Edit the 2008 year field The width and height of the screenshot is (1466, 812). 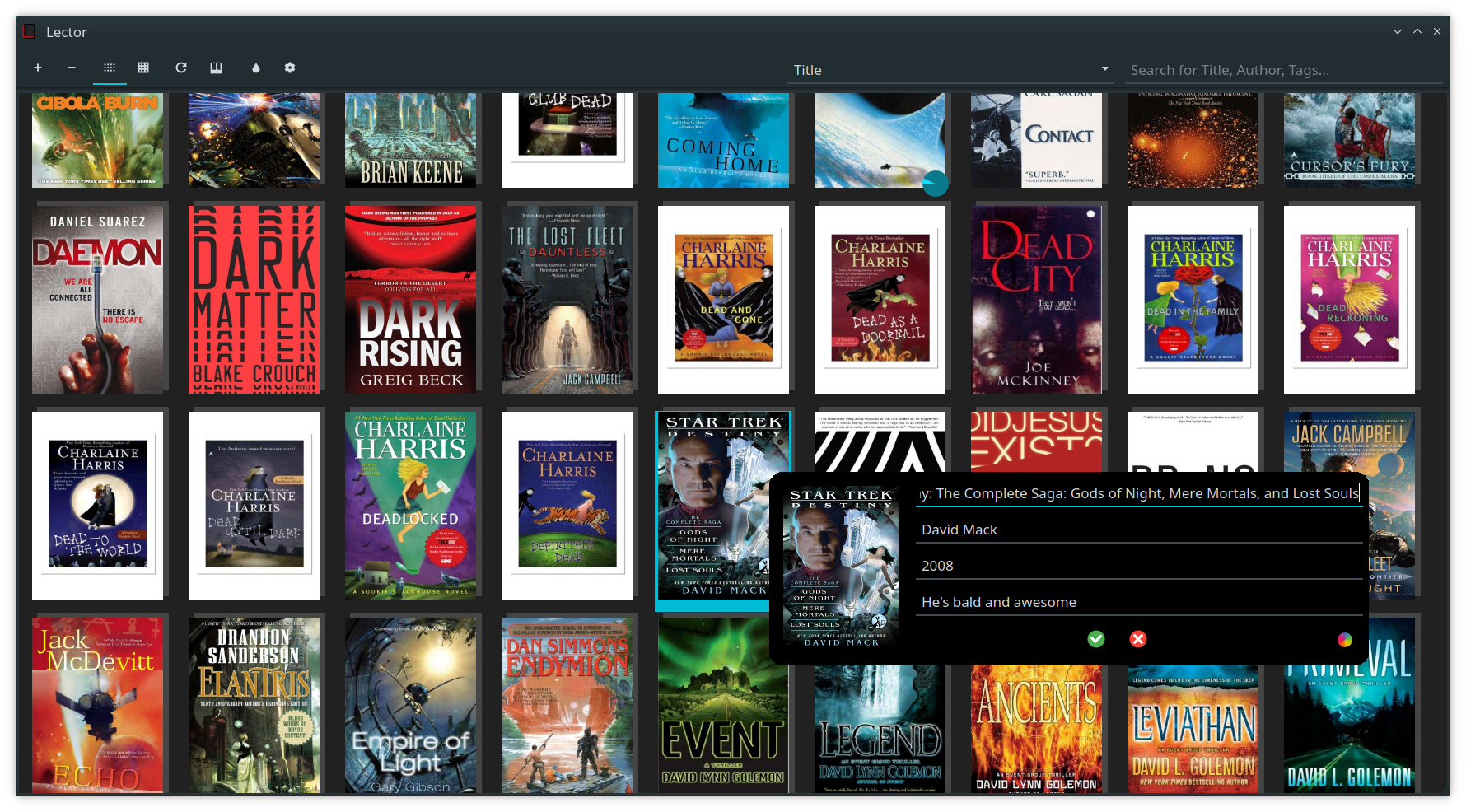coord(1139,566)
